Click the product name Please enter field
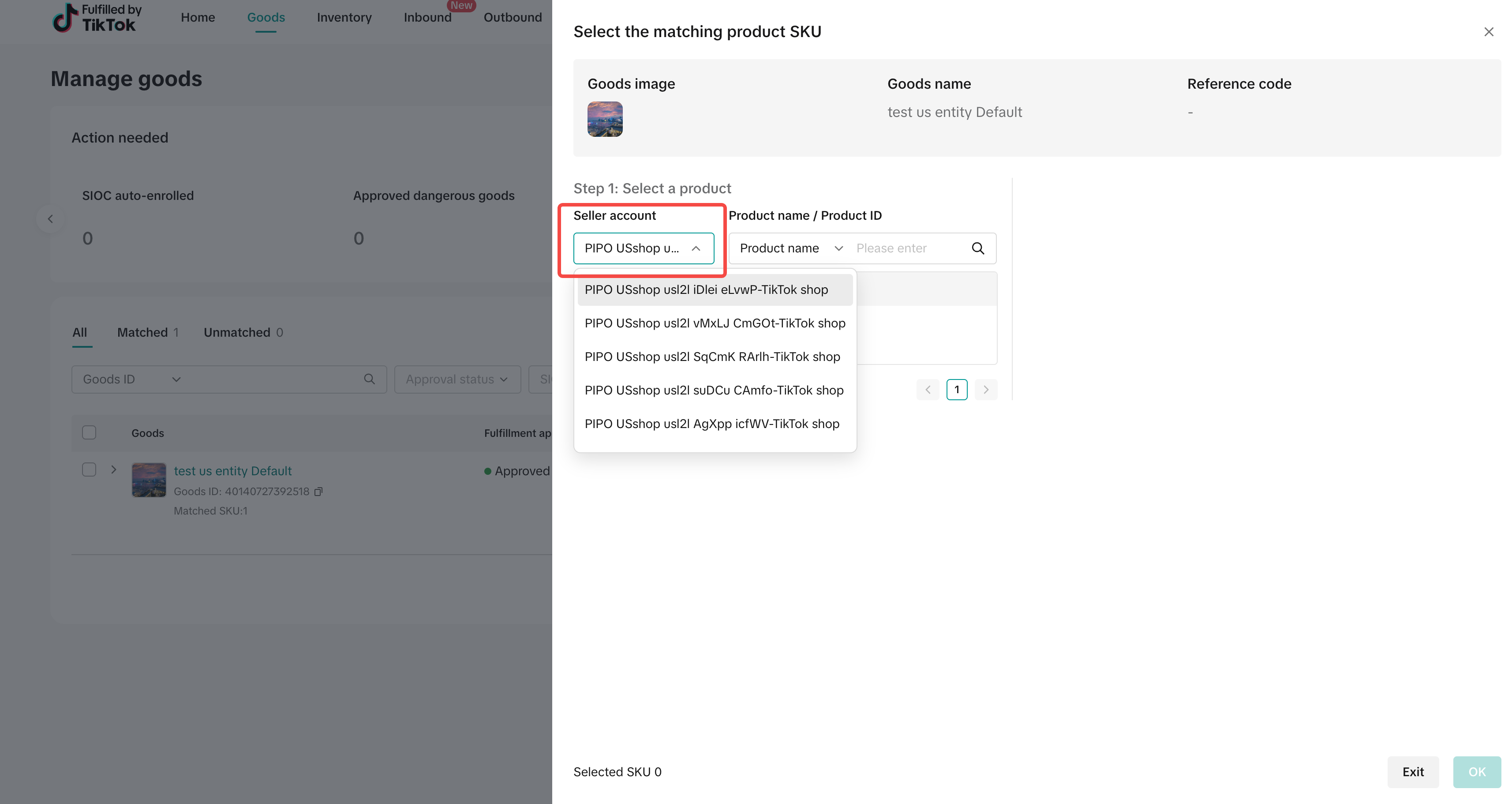 [x=907, y=248]
